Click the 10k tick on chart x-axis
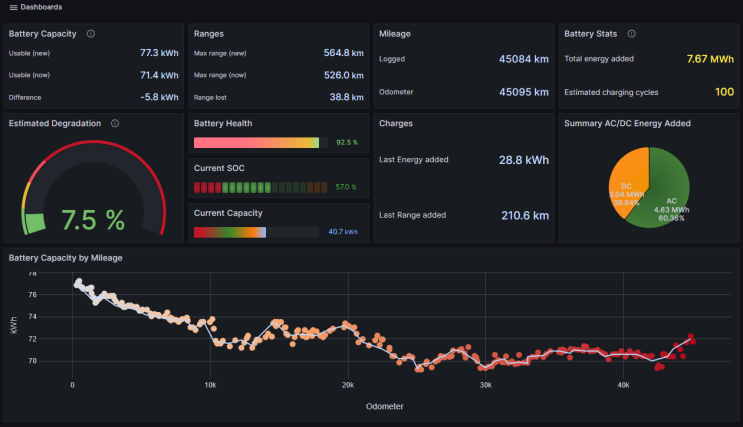The width and height of the screenshot is (743, 427). 210,385
